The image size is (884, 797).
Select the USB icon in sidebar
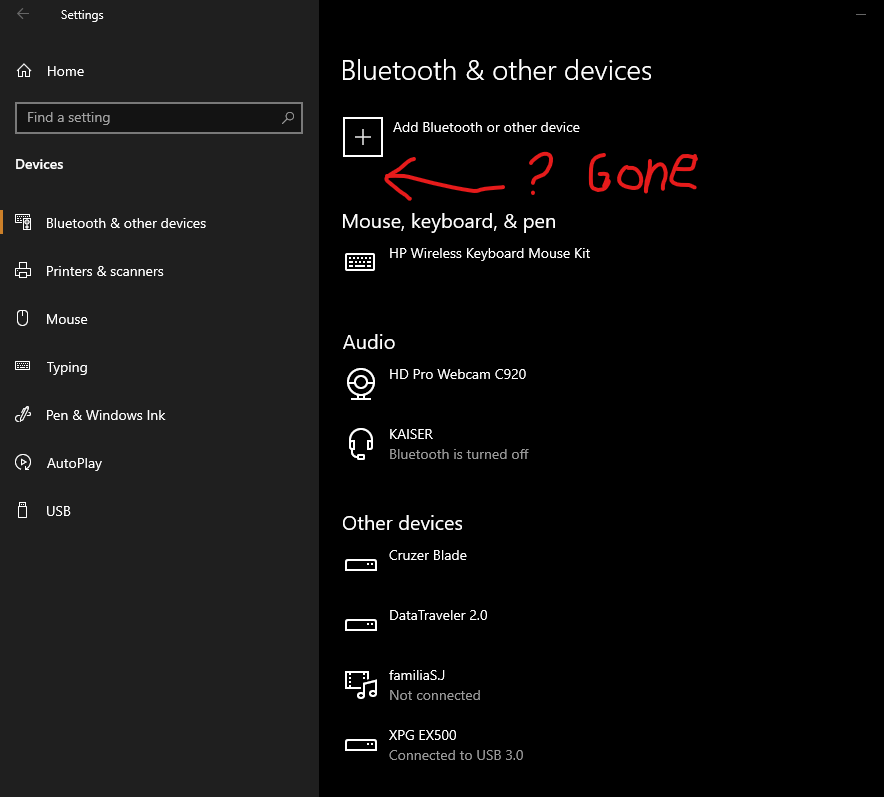pos(23,510)
